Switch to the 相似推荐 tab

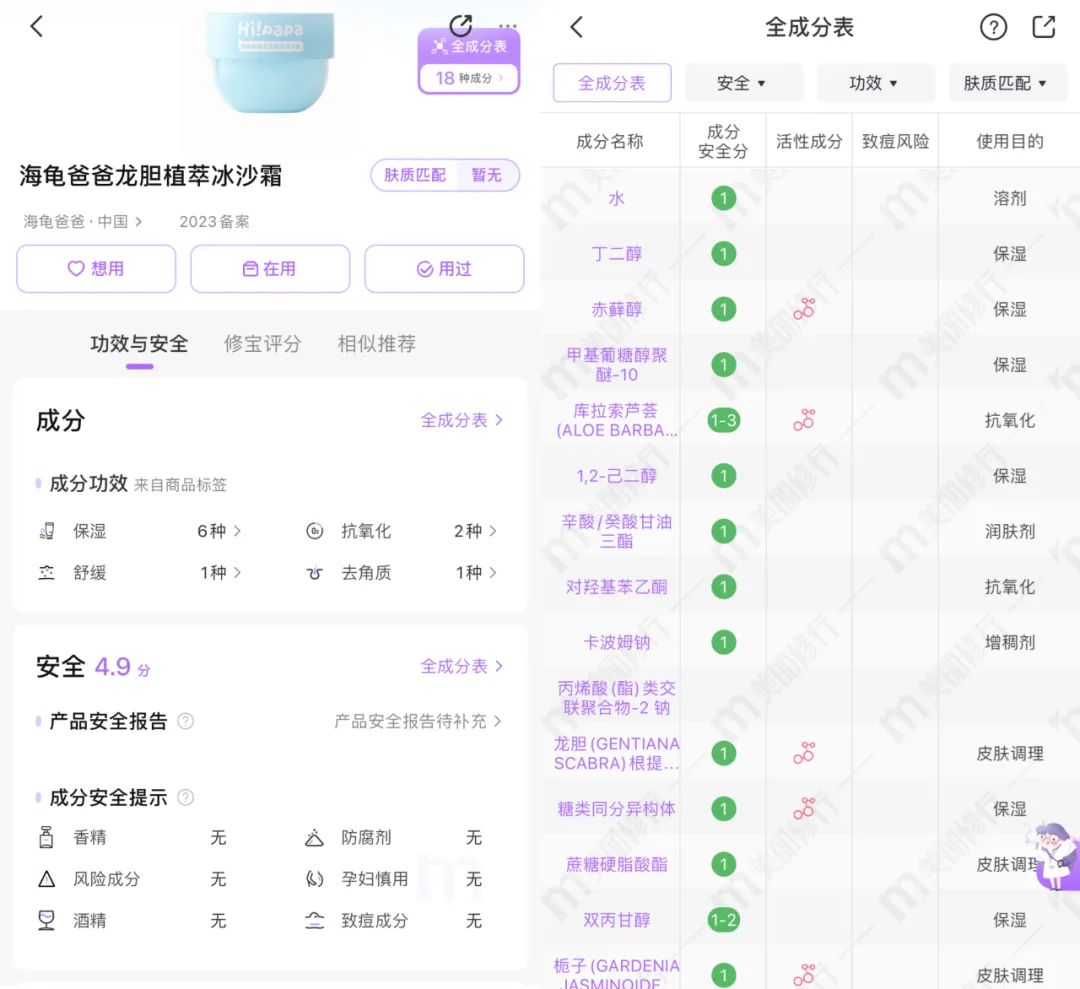tap(376, 344)
